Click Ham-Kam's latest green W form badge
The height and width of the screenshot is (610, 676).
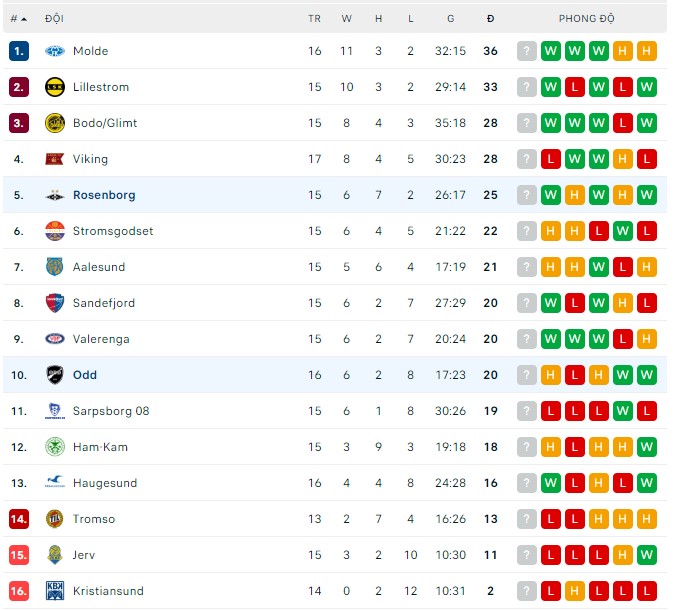(647, 447)
